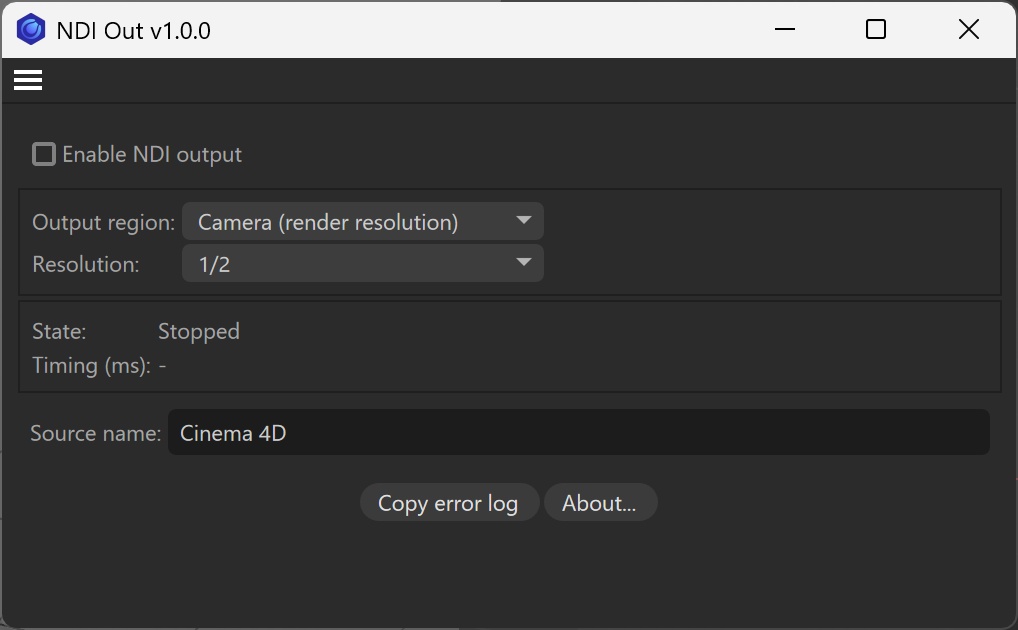Maximize the NDI Out window
Viewport: 1018px width, 630px height.
click(876, 29)
